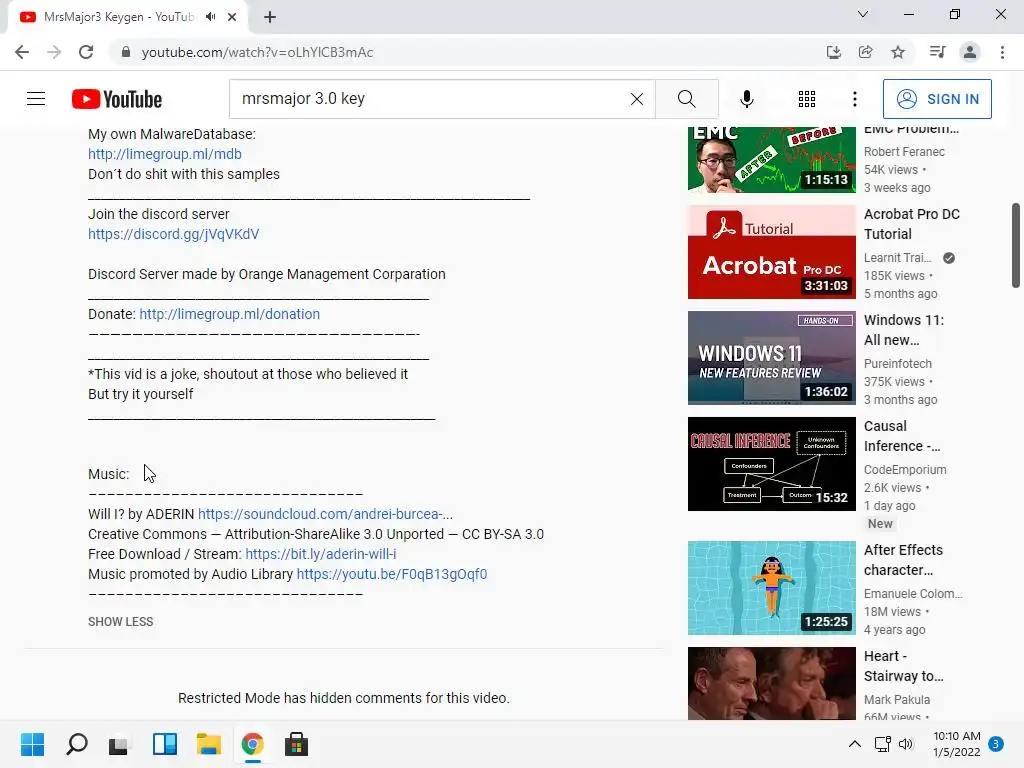Open the CodeEmporium channel name
This screenshot has height=768, width=1024.
pos(905,470)
